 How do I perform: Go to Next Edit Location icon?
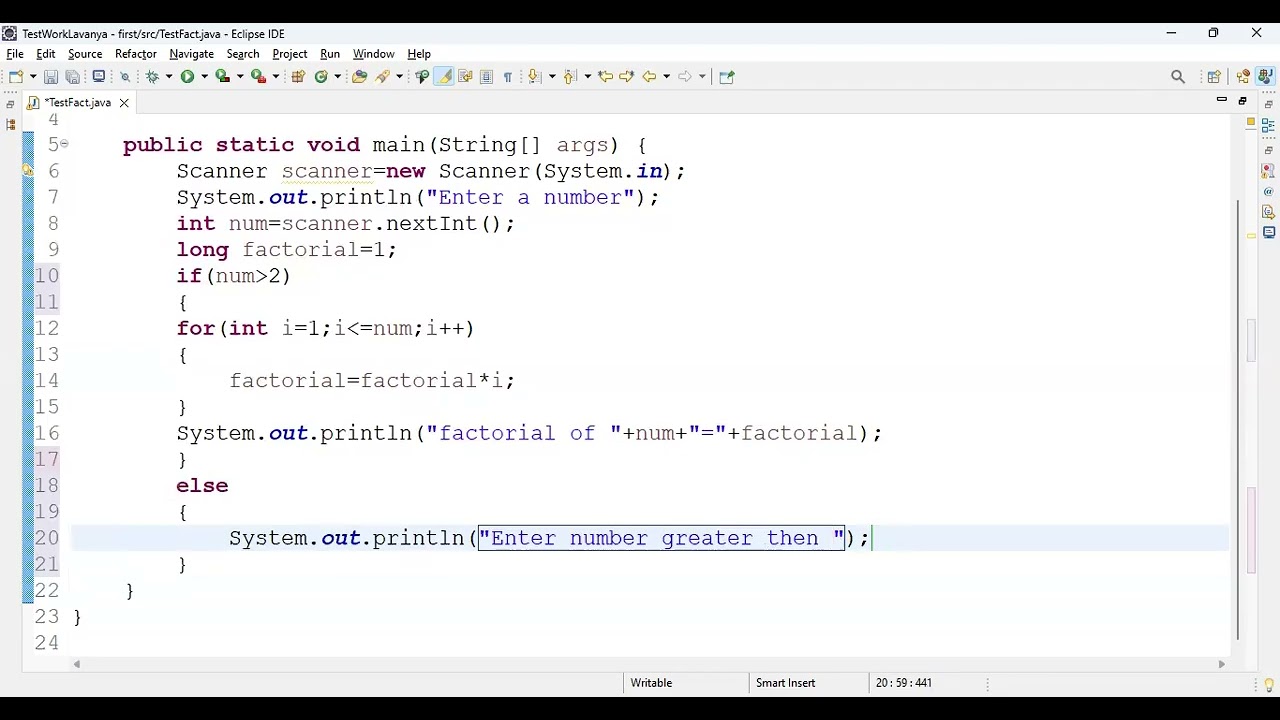[x=626, y=76]
